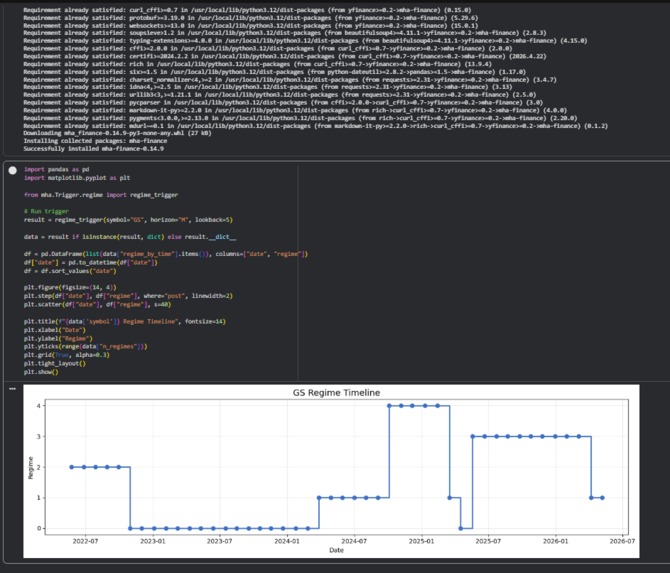
Task: Click the protobuf>=3.19.0 requirement line
Action: point(251,18)
